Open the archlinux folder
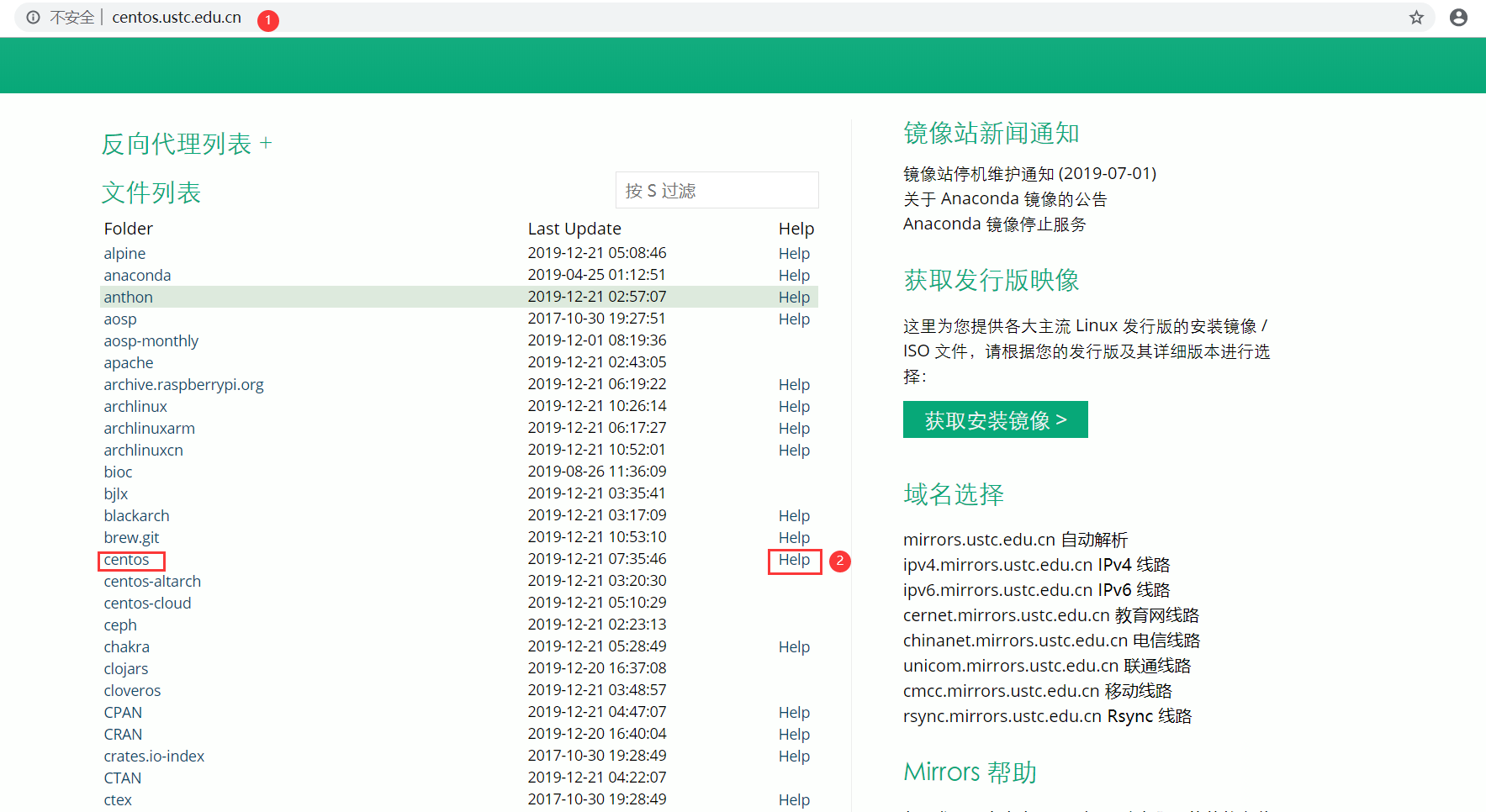 coord(135,406)
